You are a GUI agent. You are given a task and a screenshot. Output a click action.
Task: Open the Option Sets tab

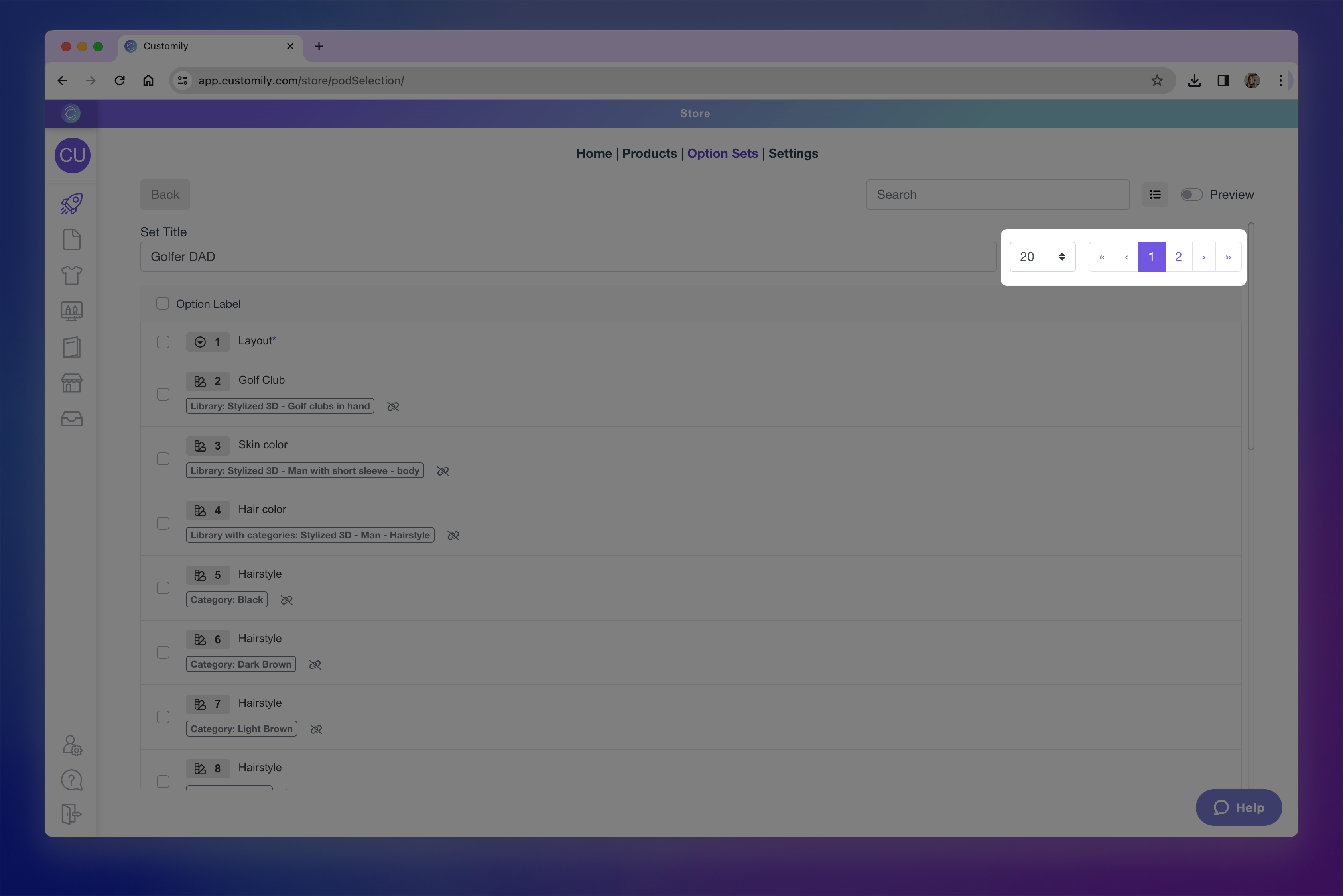(x=722, y=153)
